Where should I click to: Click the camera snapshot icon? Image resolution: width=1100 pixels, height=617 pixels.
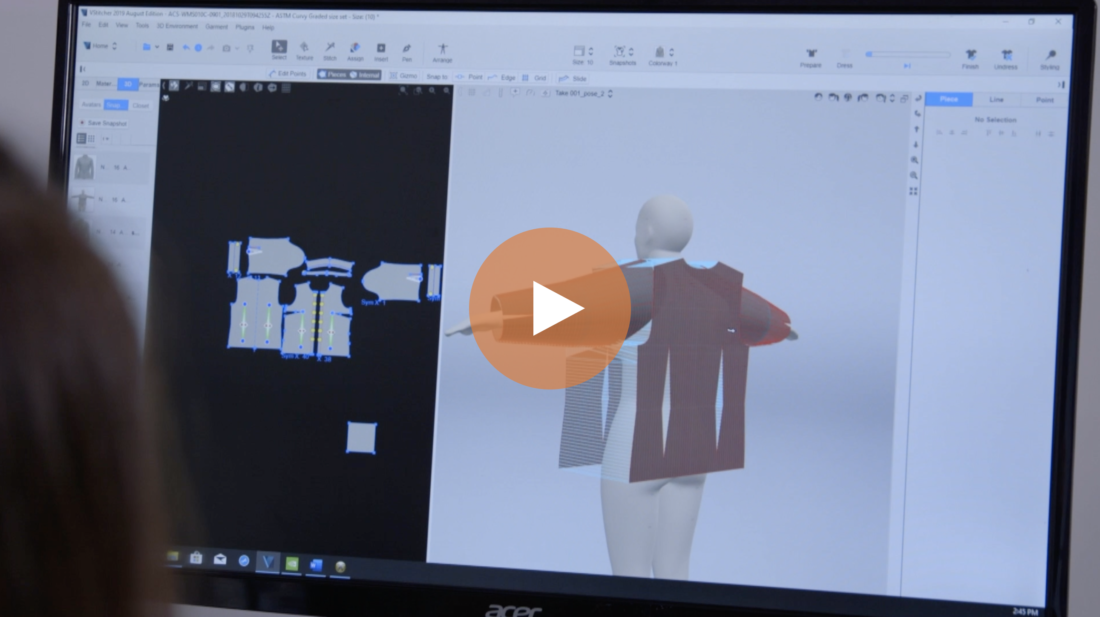pos(227,48)
